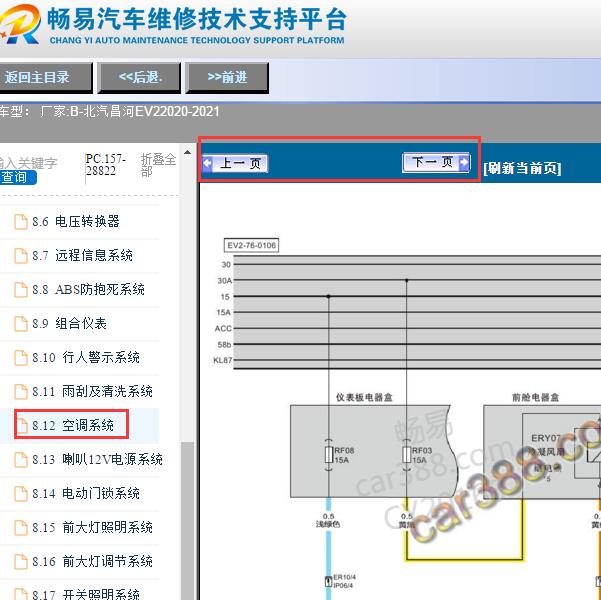601x600 pixels.
Task: Click document icon beside 8.6 电压转换器
Action: 21,222
